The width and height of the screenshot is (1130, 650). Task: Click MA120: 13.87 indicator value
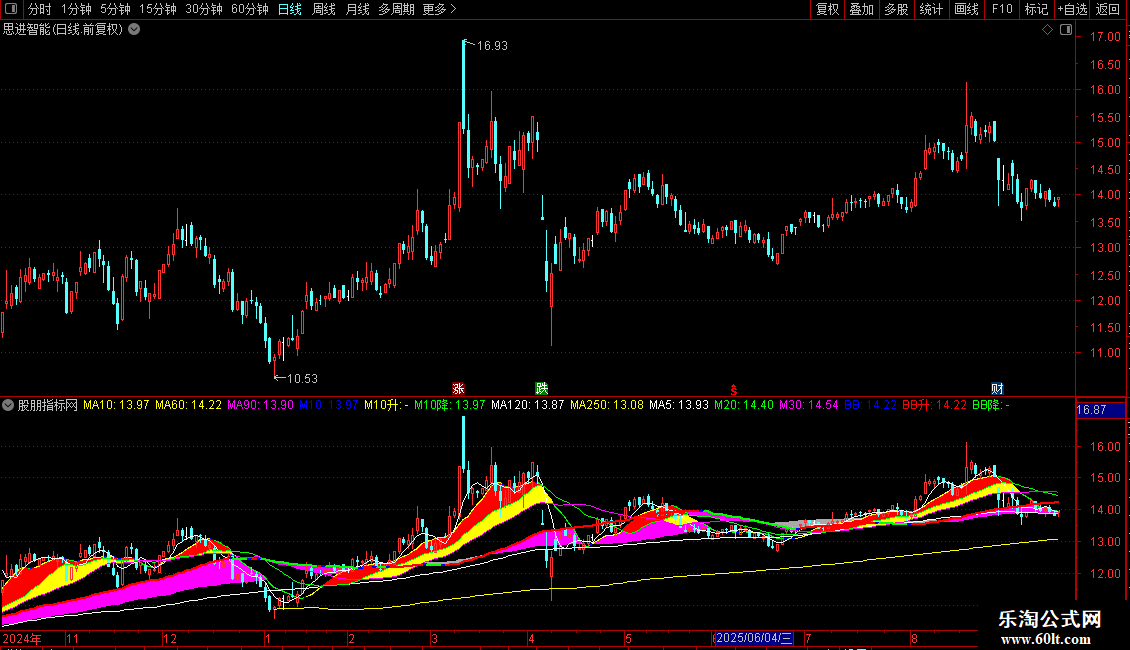(528, 405)
